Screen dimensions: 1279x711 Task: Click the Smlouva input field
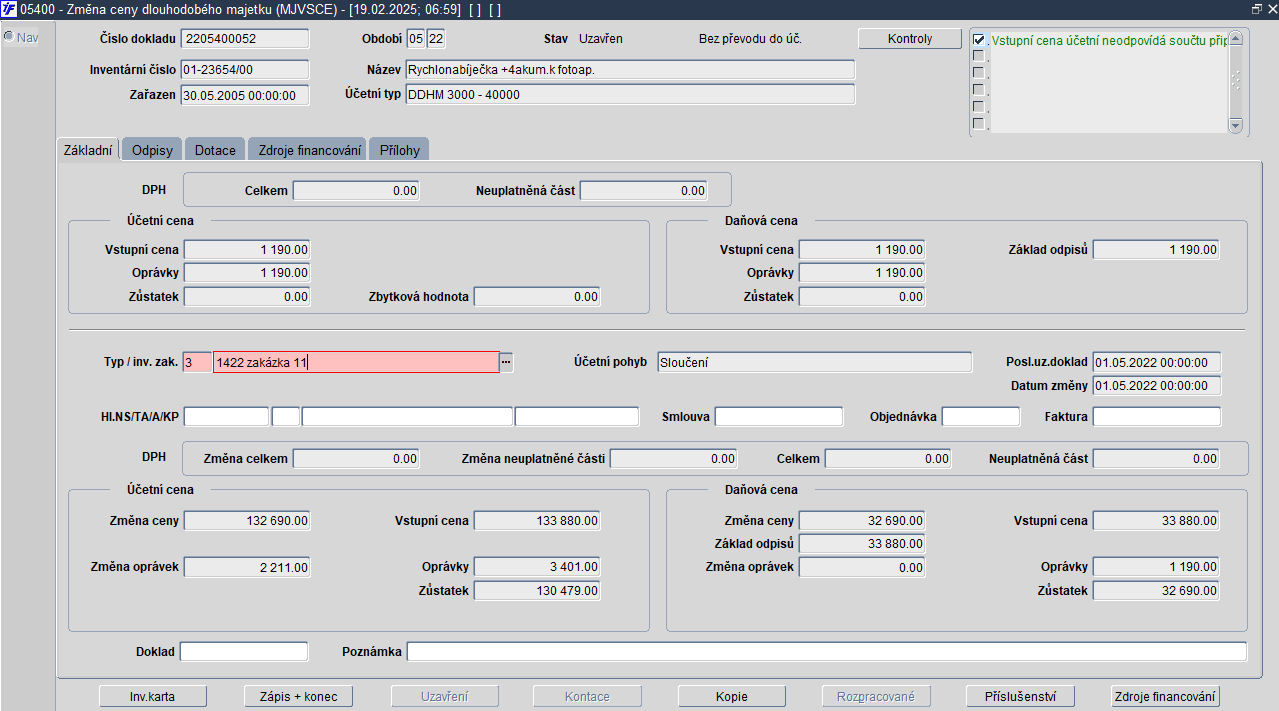pyautogui.click(x=779, y=416)
